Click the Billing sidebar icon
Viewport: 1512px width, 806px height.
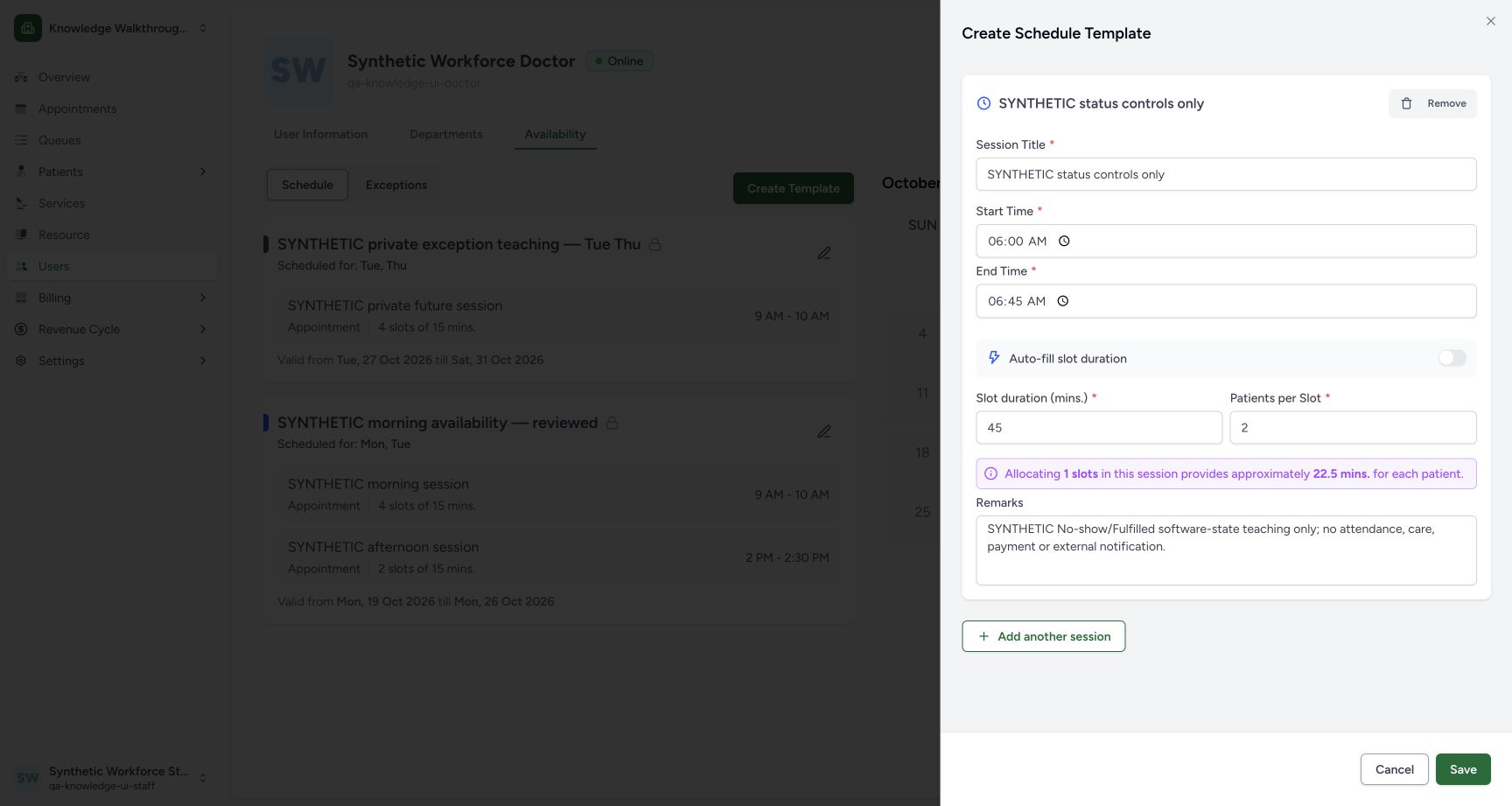point(21,298)
